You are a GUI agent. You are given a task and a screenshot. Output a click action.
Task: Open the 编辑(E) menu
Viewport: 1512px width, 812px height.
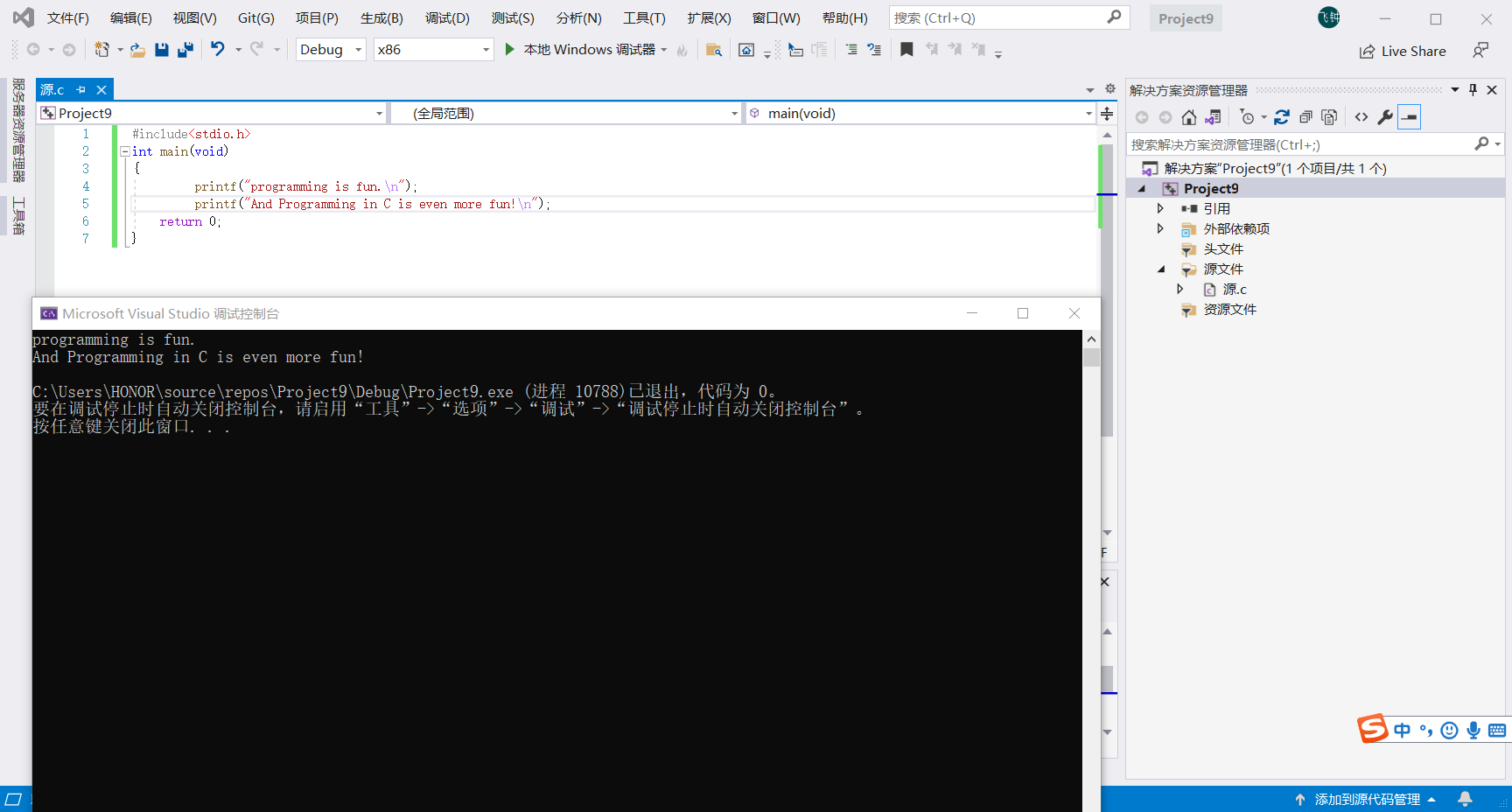131,17
